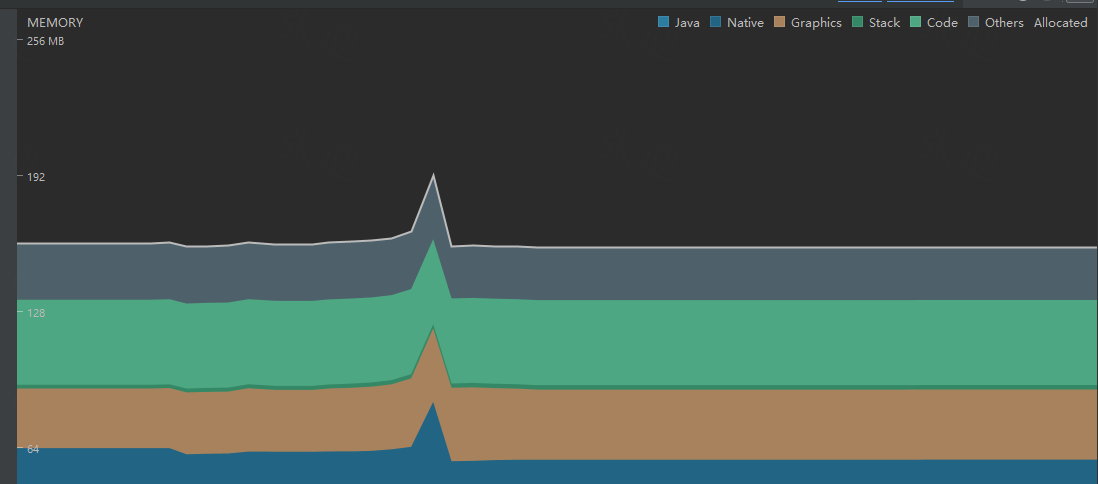Click the MEMORY chart title
The width and height of the screenshot is (1098, 484).
click(55, 22)
